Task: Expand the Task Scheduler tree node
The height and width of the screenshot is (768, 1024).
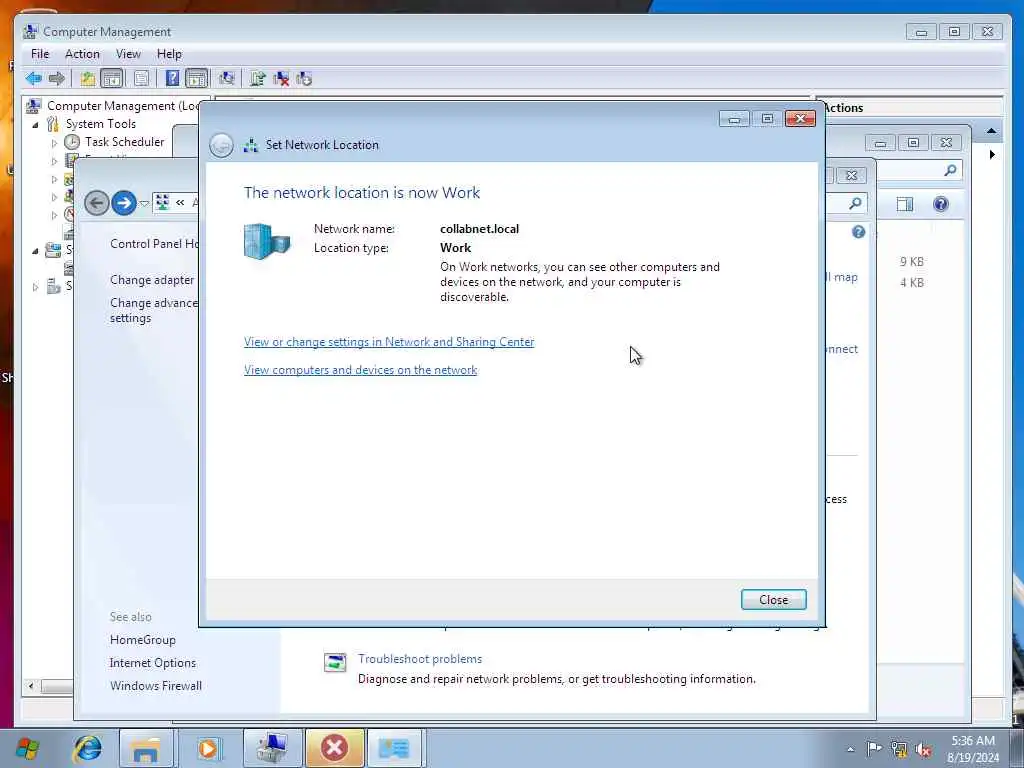Action: point(54,142)
